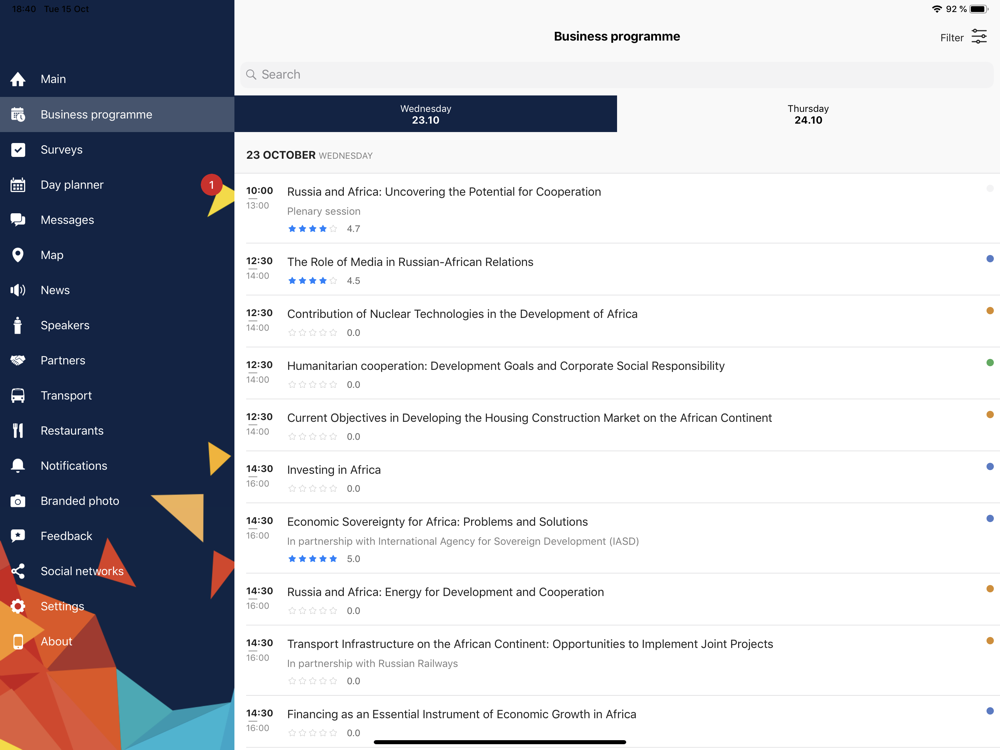Select Feedback label in sidebar

tap(66, 536)
